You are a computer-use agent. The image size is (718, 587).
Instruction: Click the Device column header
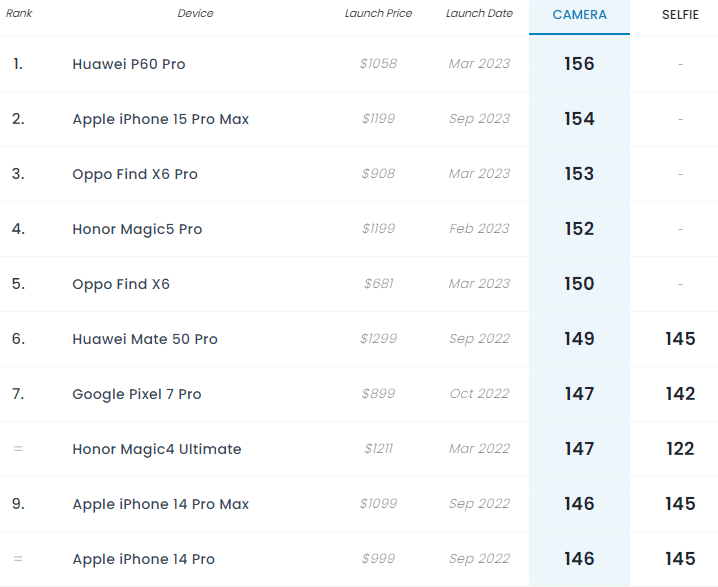pos(195,13)
